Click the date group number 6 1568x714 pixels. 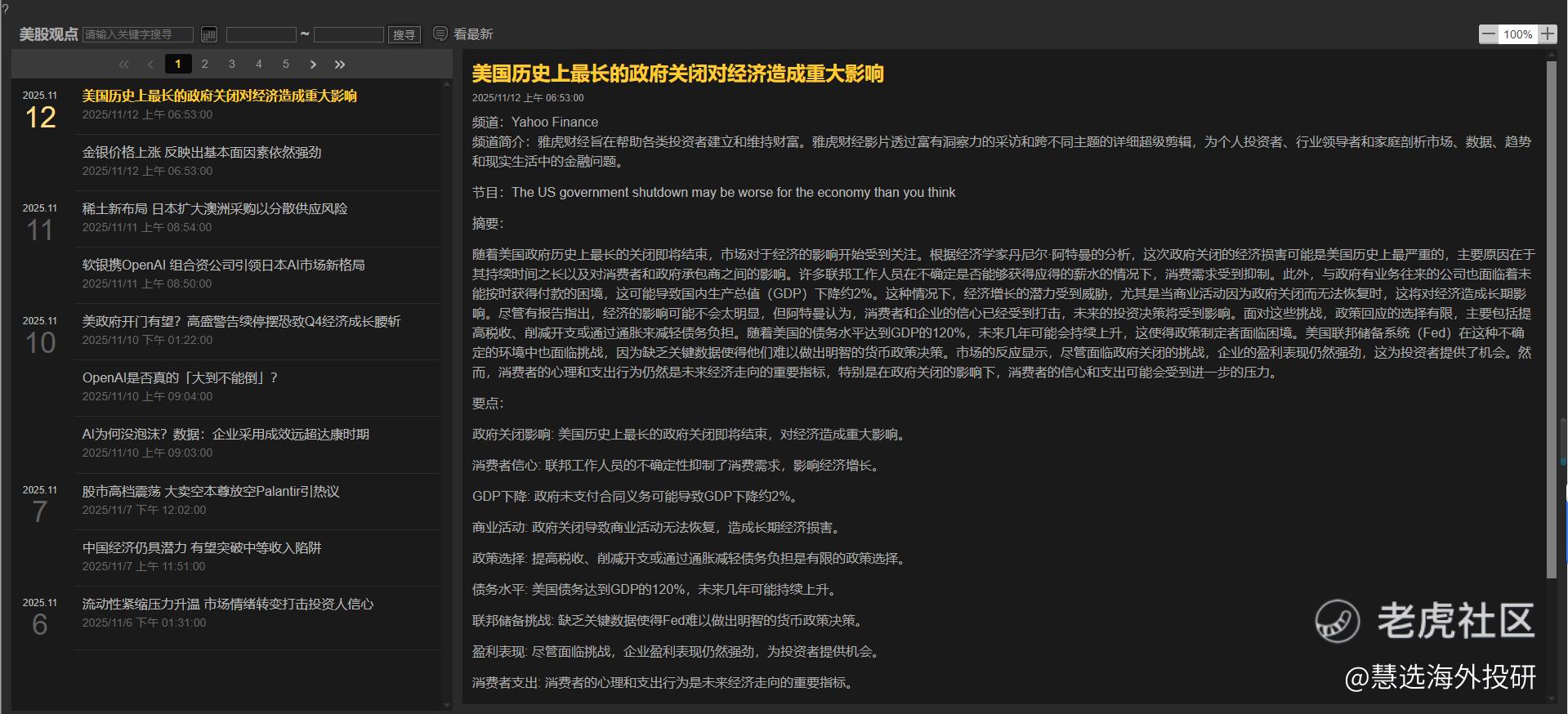[39, 625]
